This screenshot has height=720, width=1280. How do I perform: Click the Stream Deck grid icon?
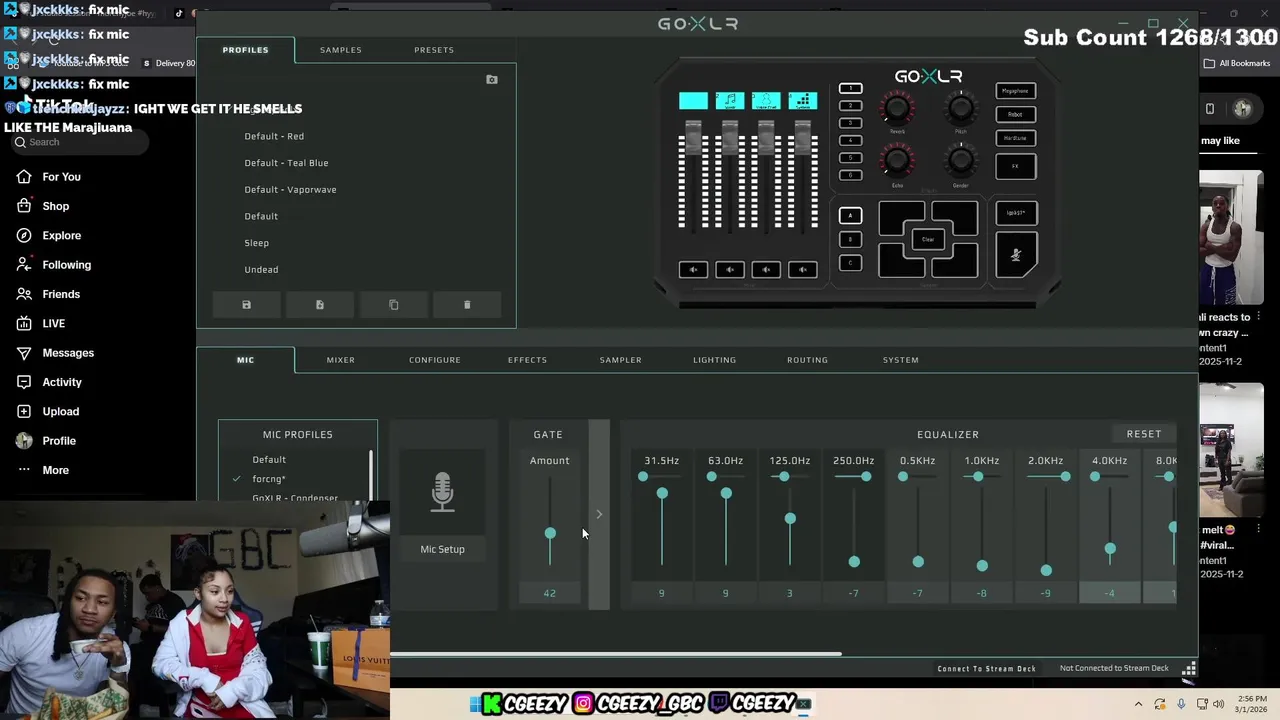pos(1189,669)
